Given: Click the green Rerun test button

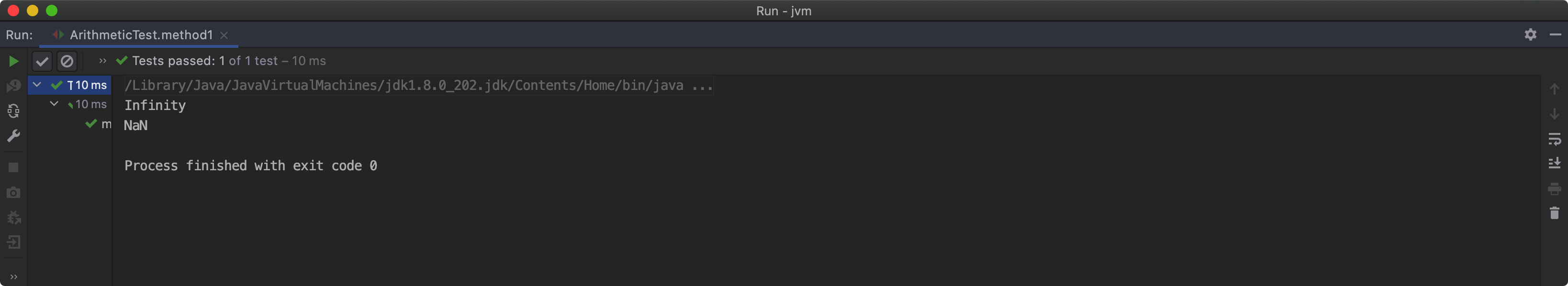Looking at the screenshot, I should [13, 61].
